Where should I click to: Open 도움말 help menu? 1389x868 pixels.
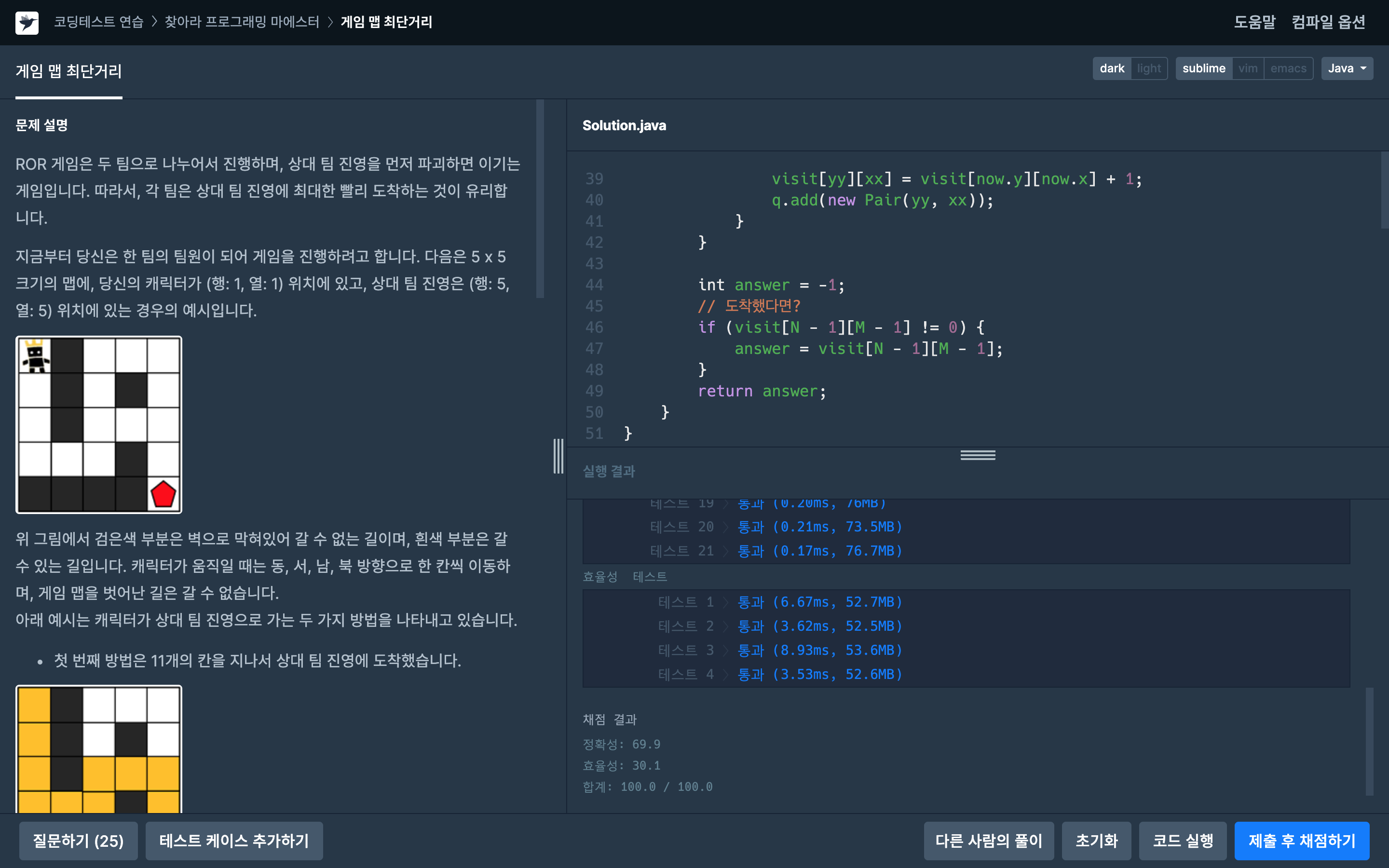click(1255, 22)
